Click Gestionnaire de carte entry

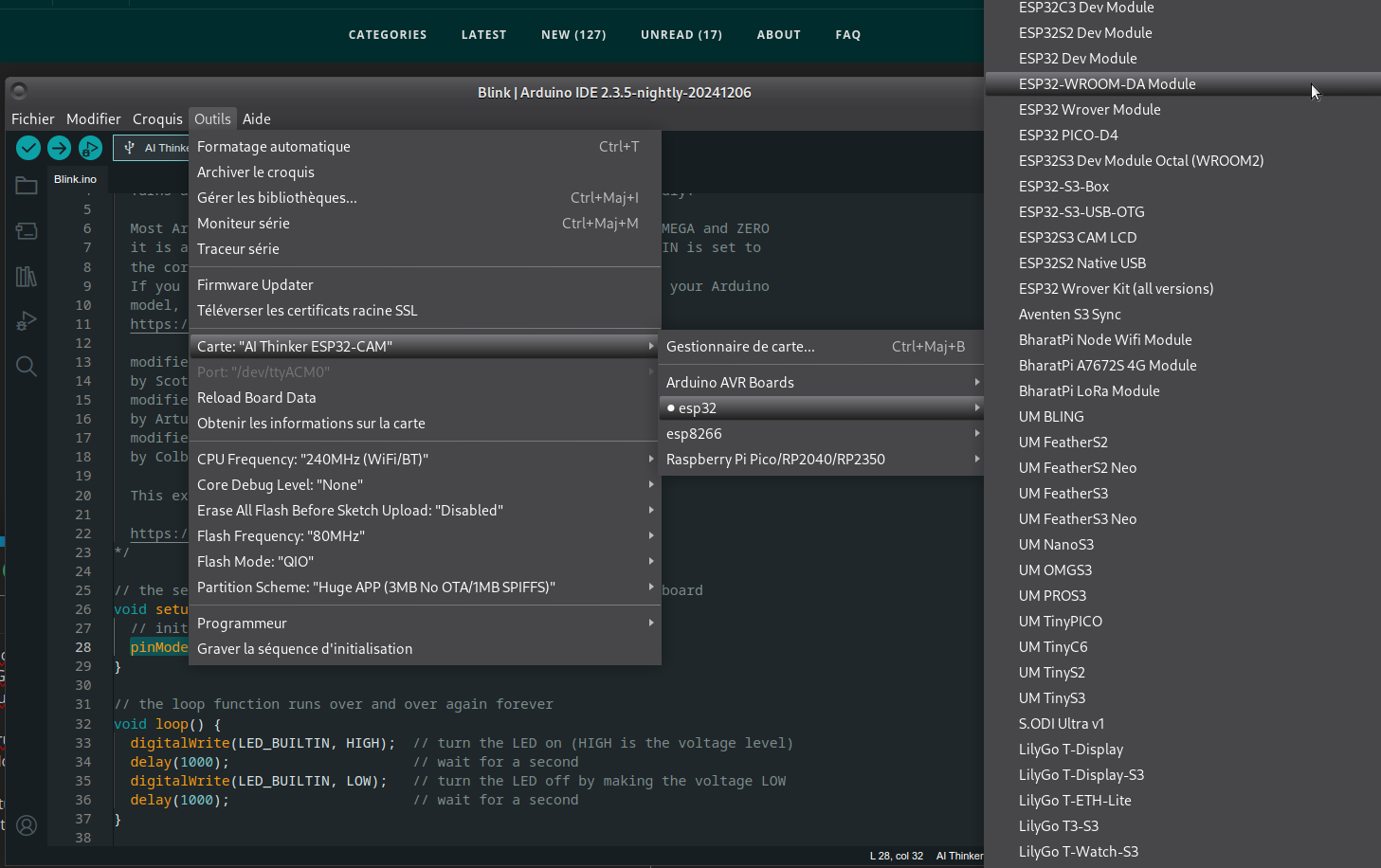tap(740, 347)
